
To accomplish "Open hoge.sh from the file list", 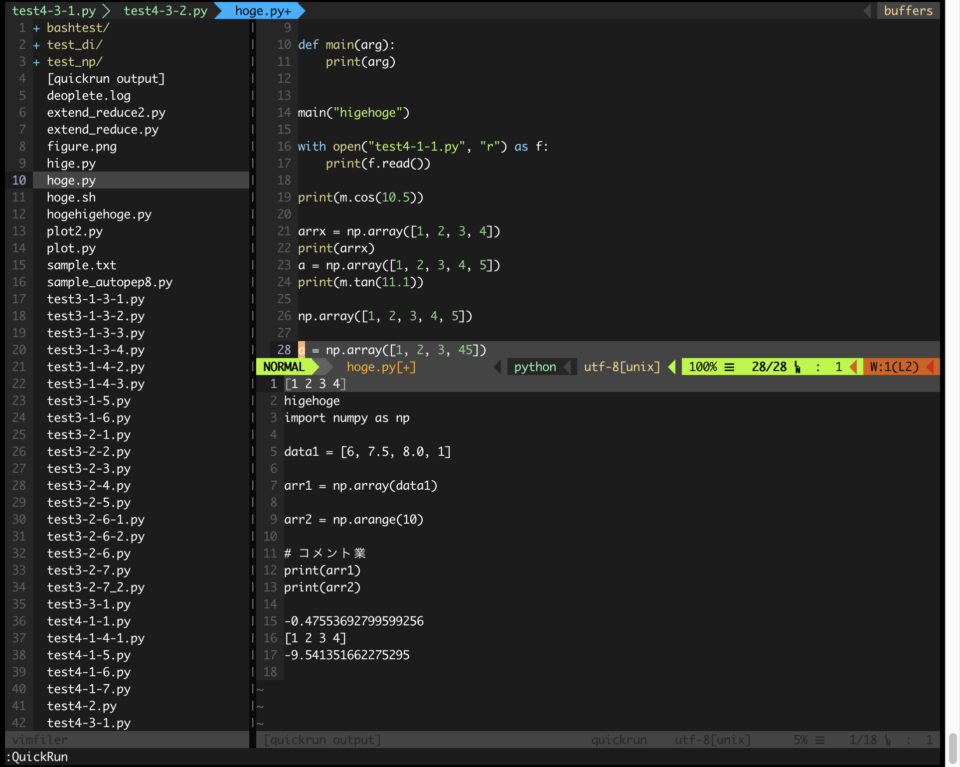I will coord(70,197).
